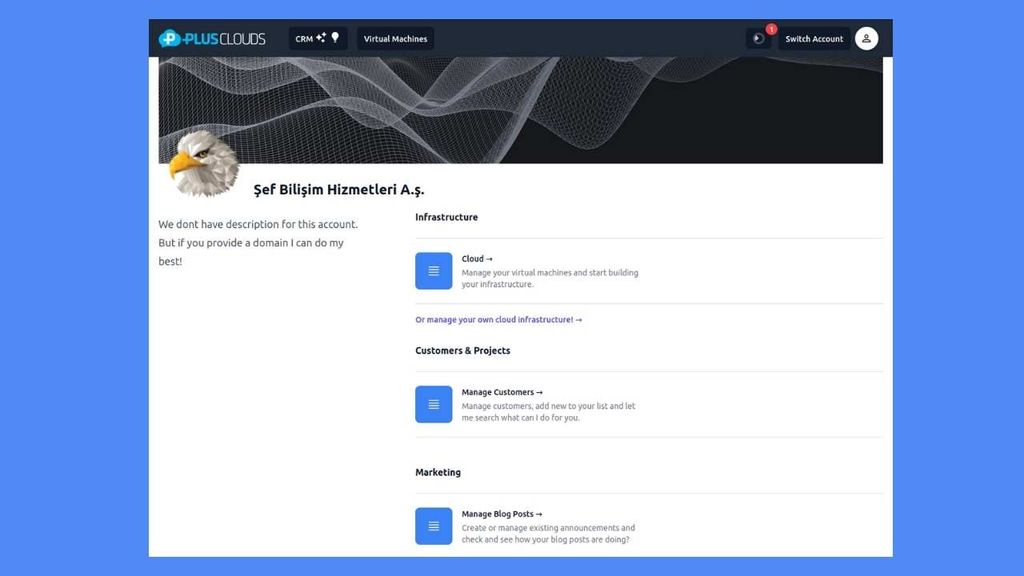Open the notification icon with red badge

pyautogui.click(x=758, y=39)
